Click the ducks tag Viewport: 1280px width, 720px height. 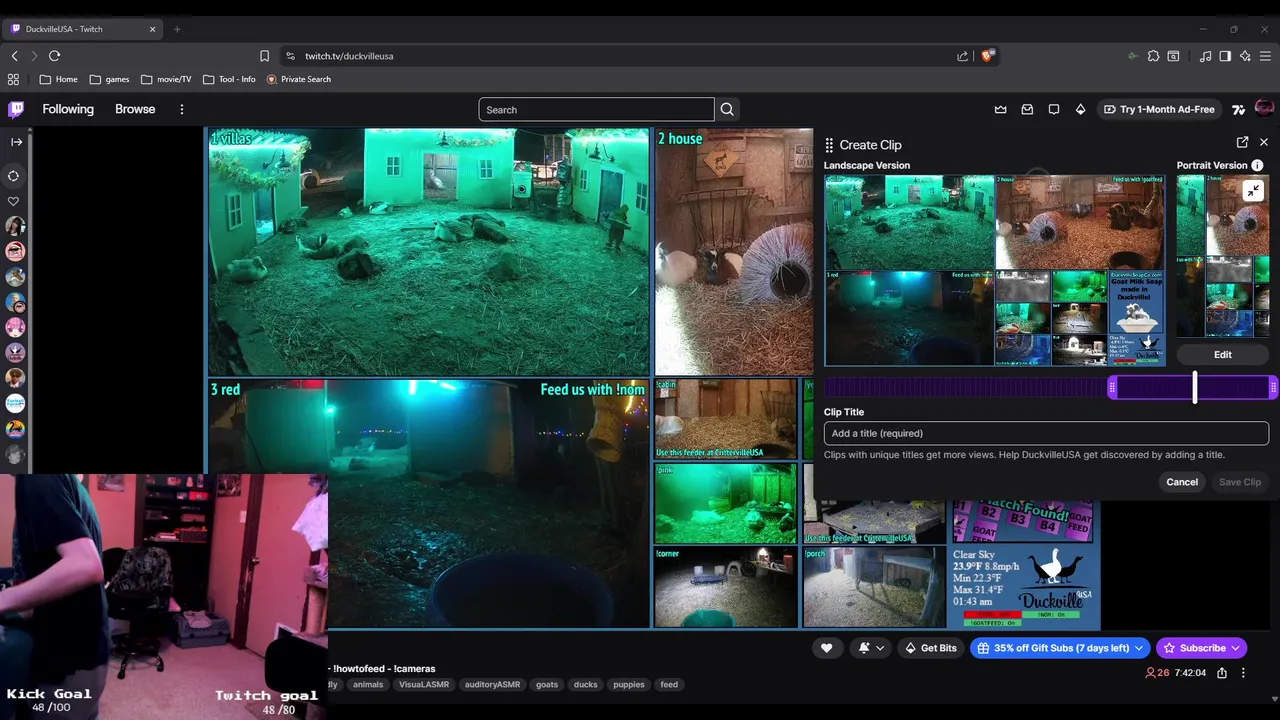(x=585, y=685)
